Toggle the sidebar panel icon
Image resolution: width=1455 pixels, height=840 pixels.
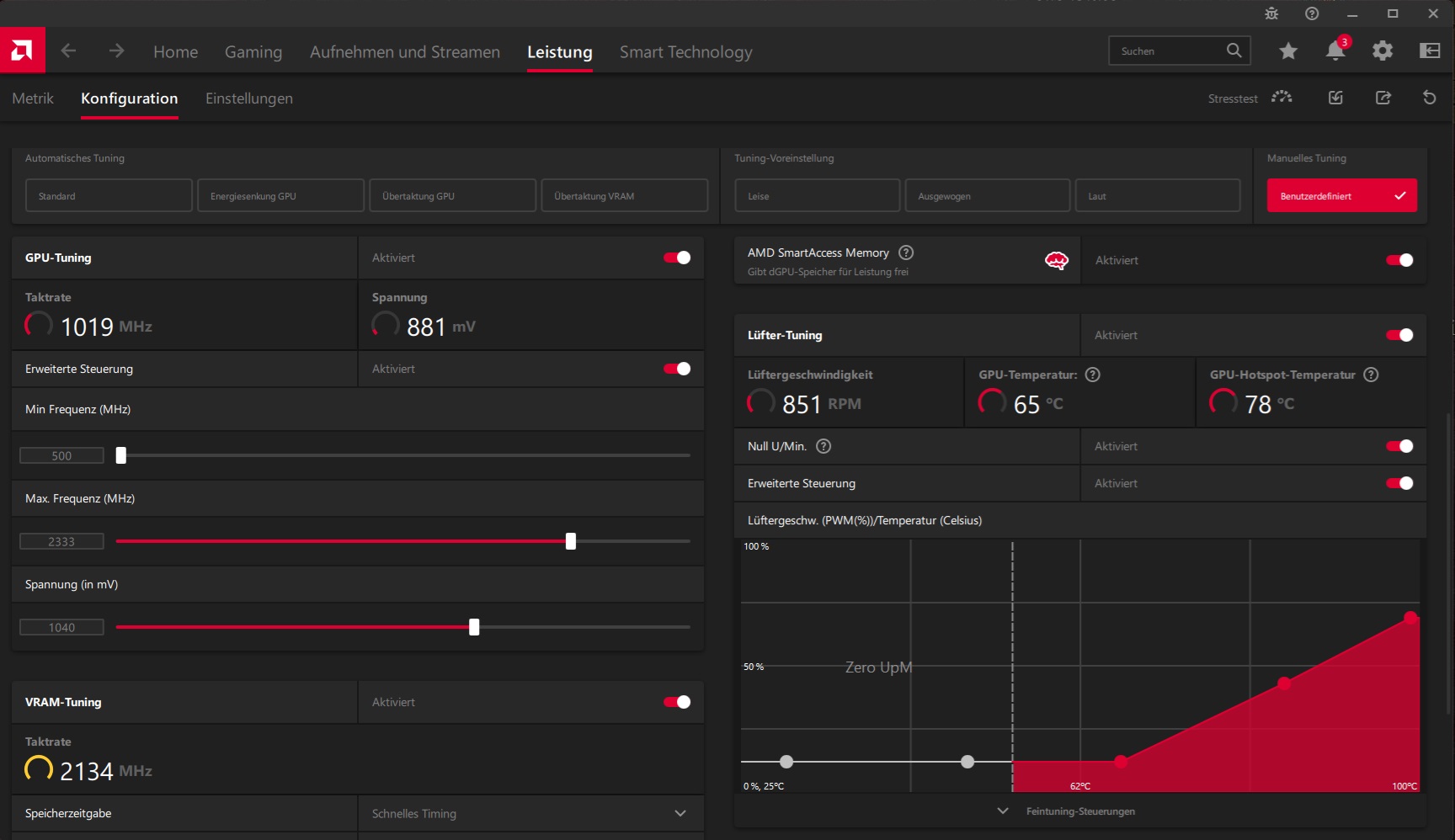coord(1430,51)
